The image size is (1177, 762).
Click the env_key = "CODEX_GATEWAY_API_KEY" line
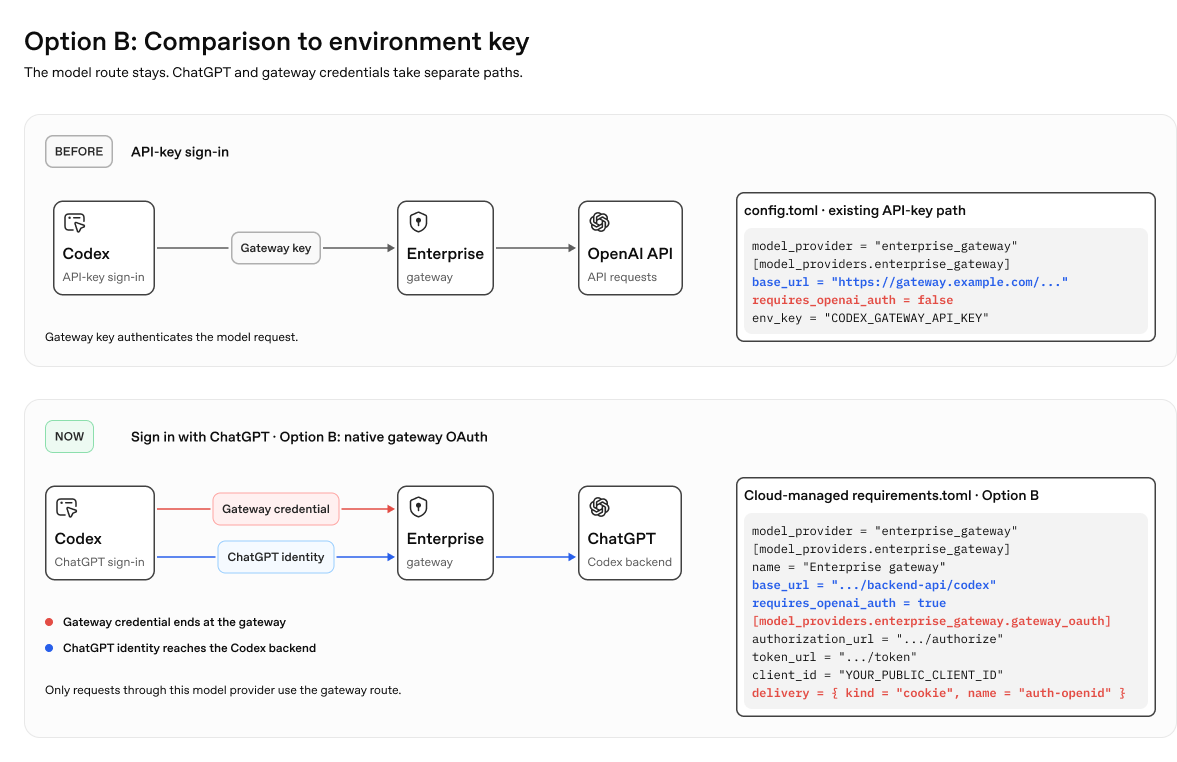point(870,318)
